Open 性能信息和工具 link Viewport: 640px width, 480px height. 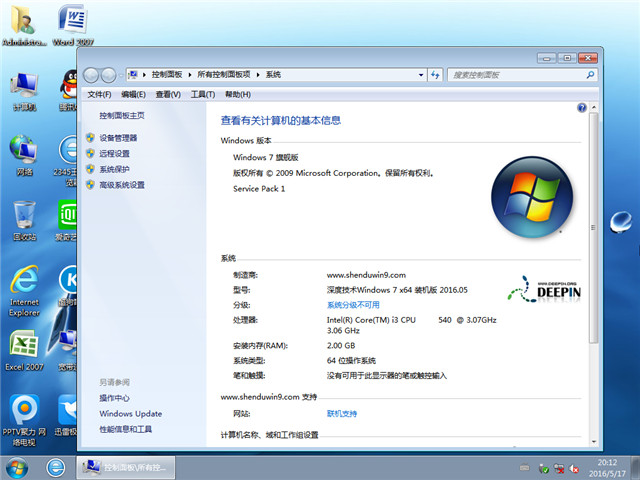[x=125, y=429]
